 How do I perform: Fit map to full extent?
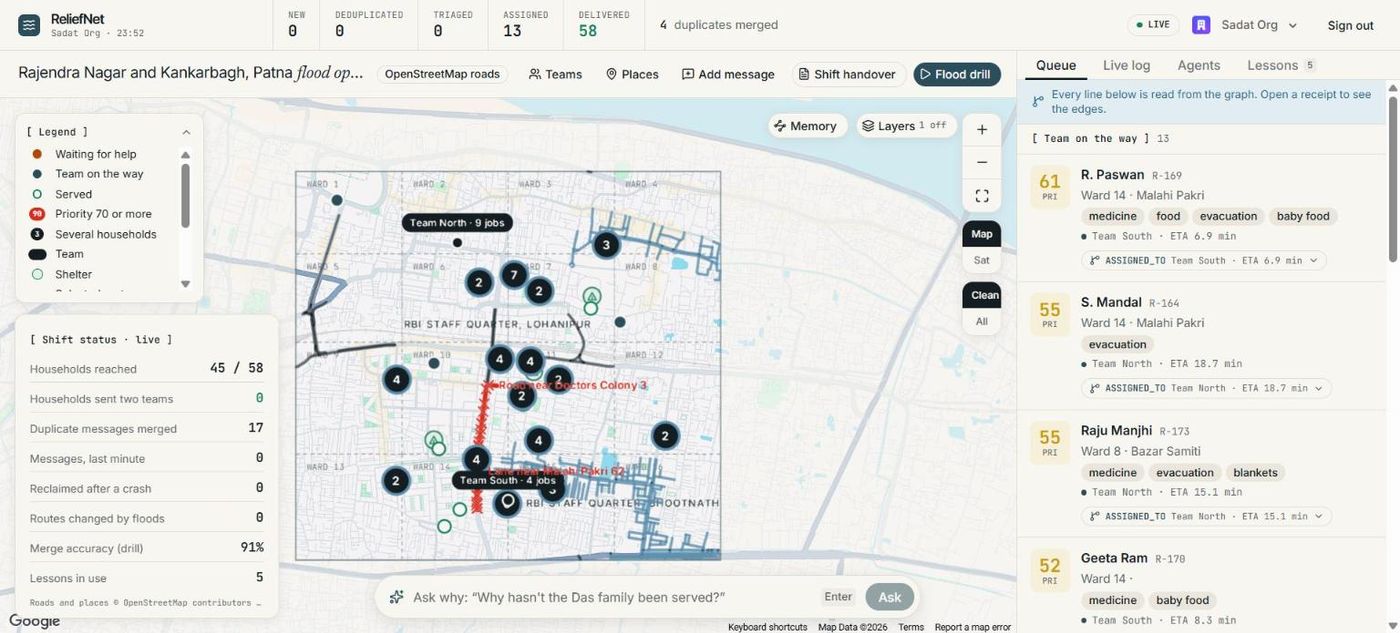982,196
